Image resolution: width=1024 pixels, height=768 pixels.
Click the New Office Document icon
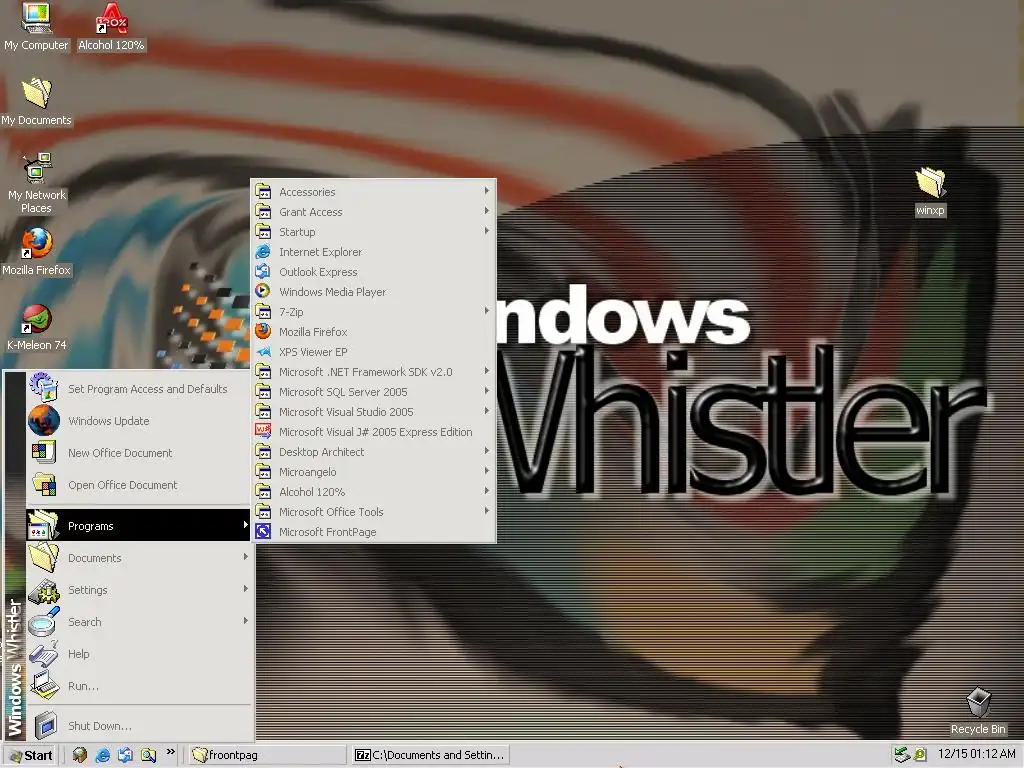(44, 452)
